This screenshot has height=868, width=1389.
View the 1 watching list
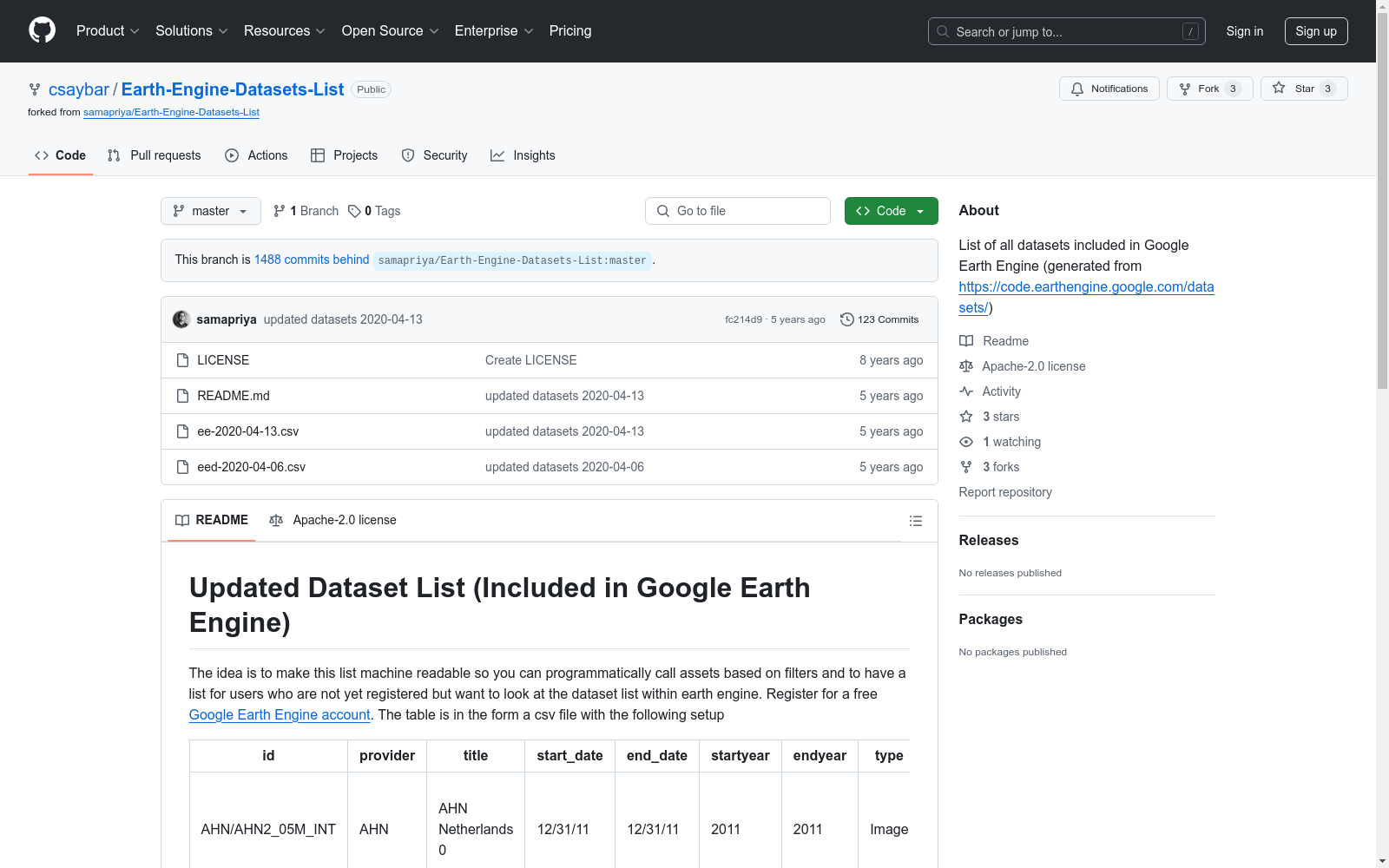pyautogui.click(x=1000, y=442)
